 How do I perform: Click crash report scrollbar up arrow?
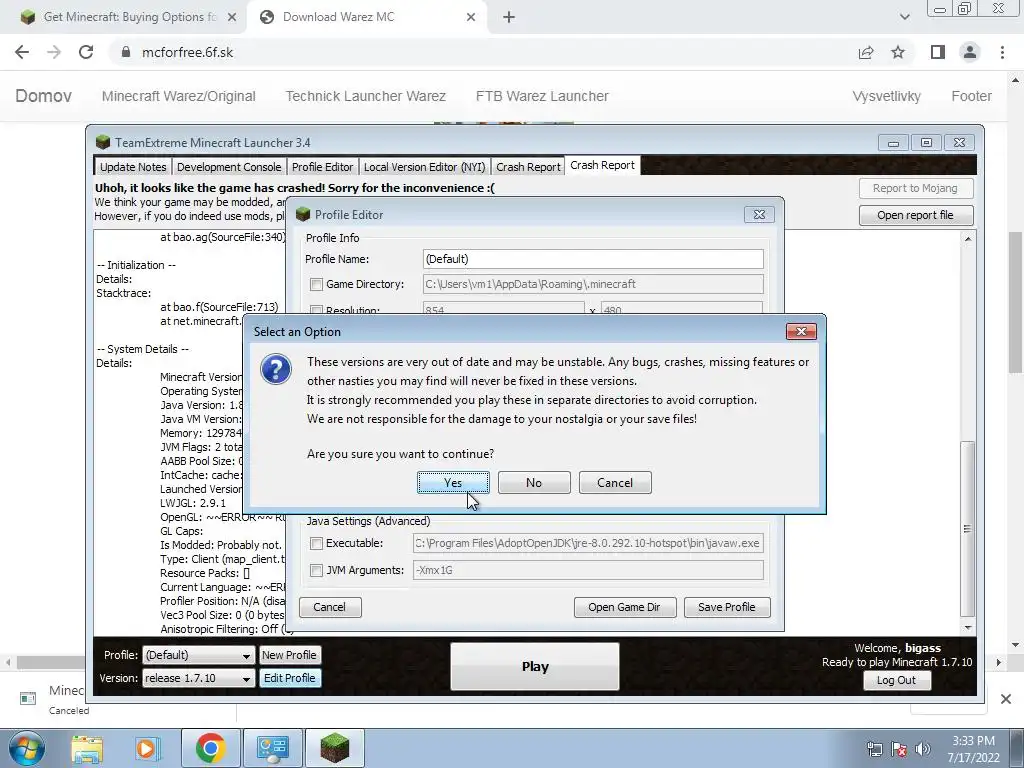coord(968,238)
